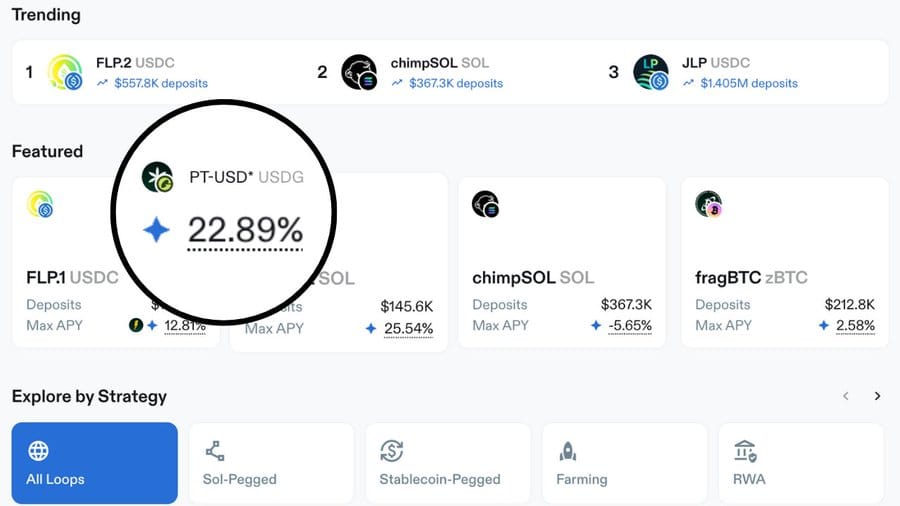Show next strategies with right chevron
The width and height of the screenshot is (900, 506).
point(877,396)
